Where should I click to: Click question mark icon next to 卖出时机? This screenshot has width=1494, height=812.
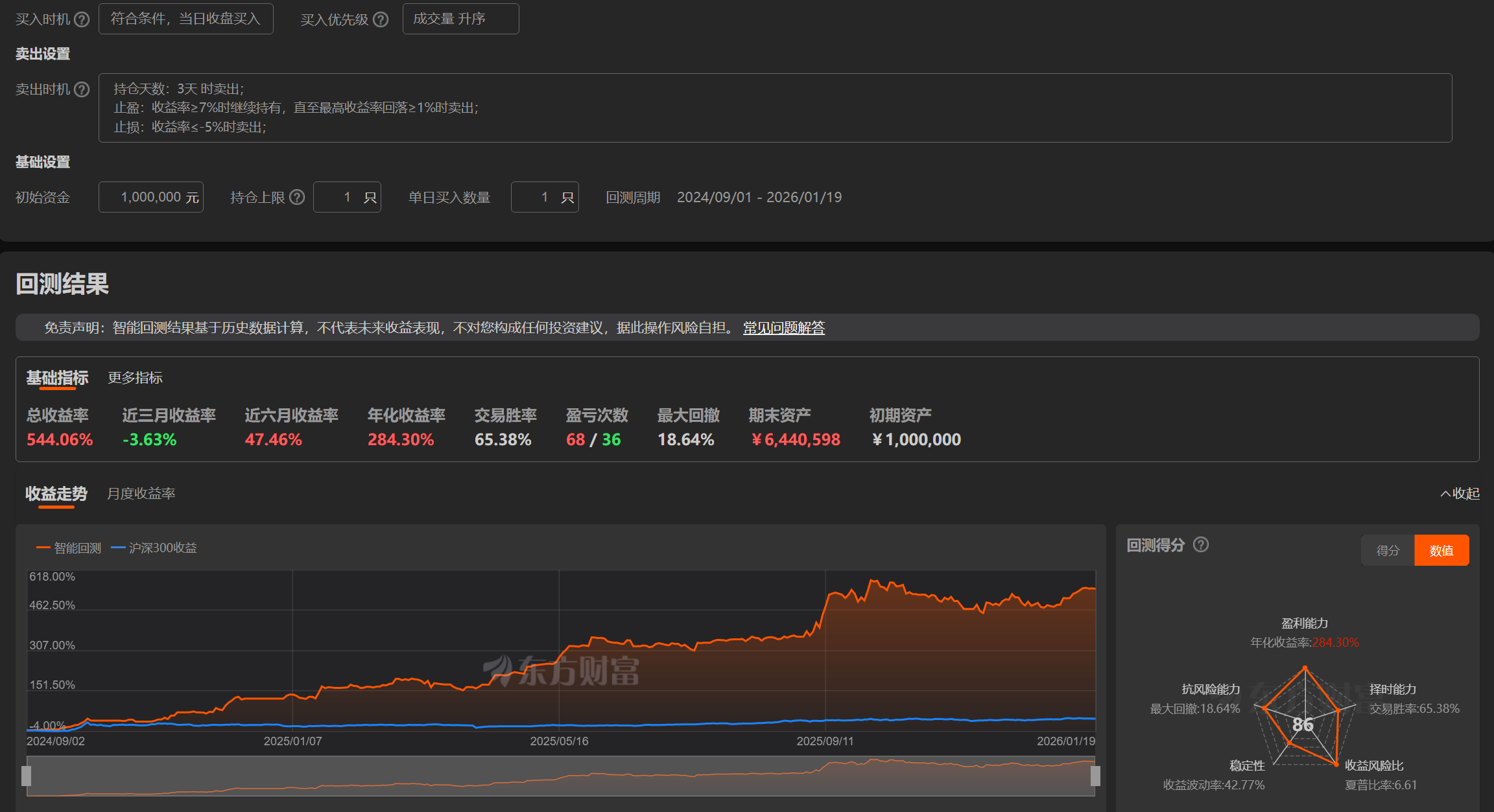pos(82,89)
